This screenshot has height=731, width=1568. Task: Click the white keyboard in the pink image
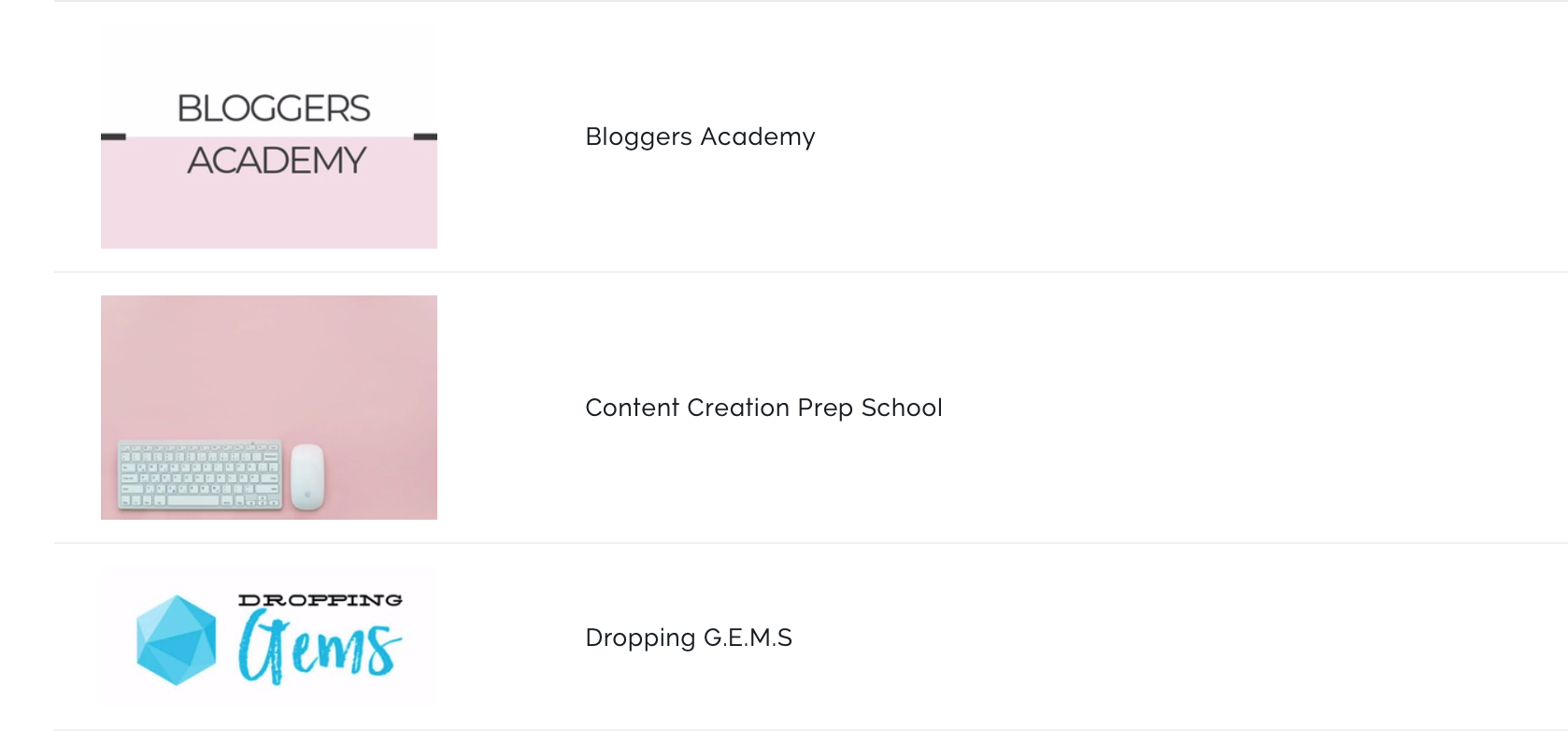pos(199,476)
